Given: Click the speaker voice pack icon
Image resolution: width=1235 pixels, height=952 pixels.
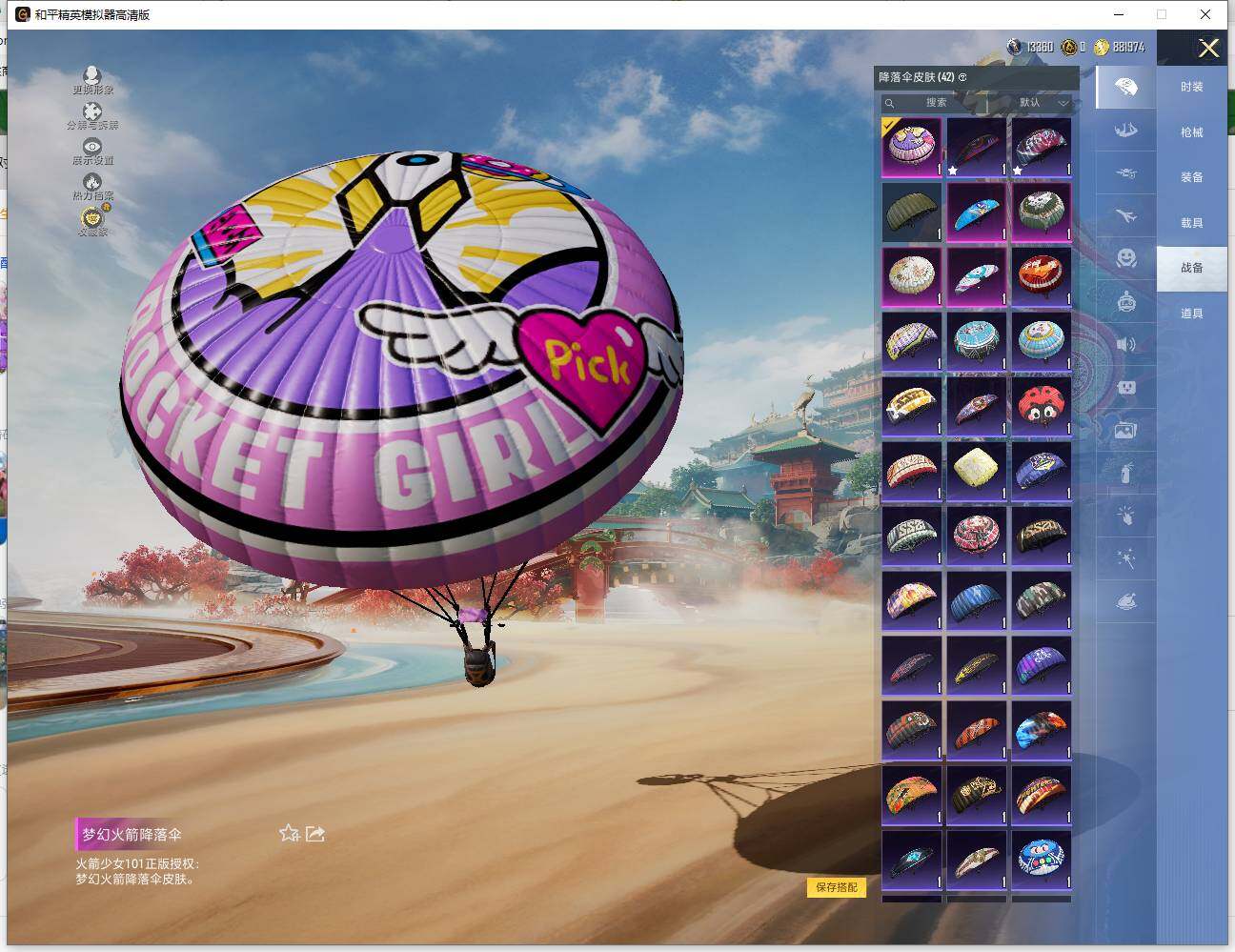Looking at the screenshot, I should click(1125, 344).
